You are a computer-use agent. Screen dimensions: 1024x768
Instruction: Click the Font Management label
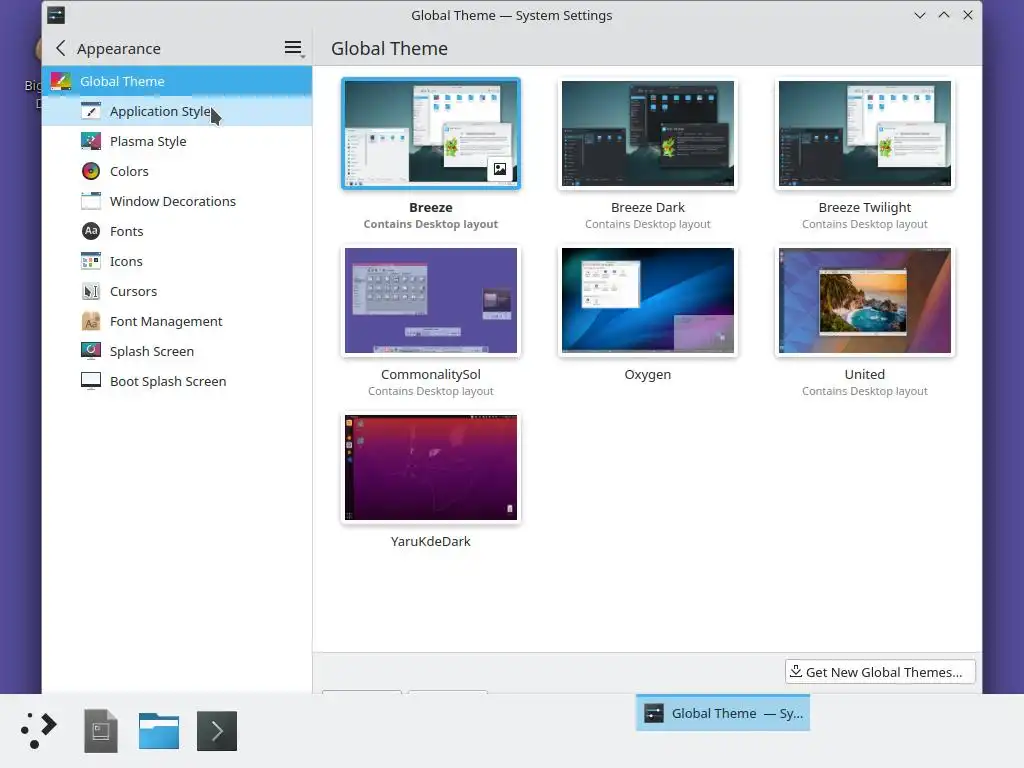pyautogui.click(x=166, y=321)
